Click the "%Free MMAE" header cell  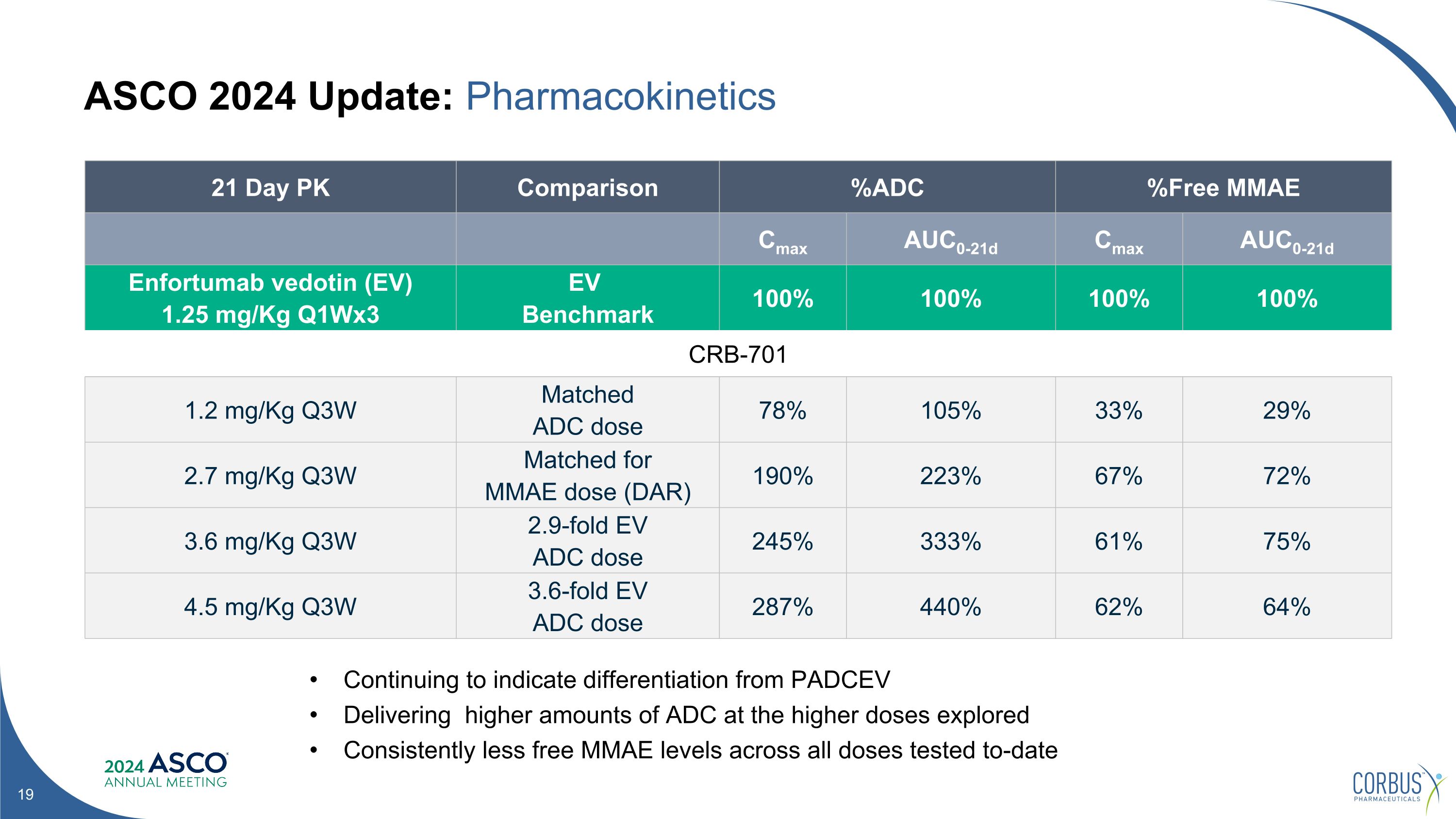pyautogui.click(x=1223, y=188)
